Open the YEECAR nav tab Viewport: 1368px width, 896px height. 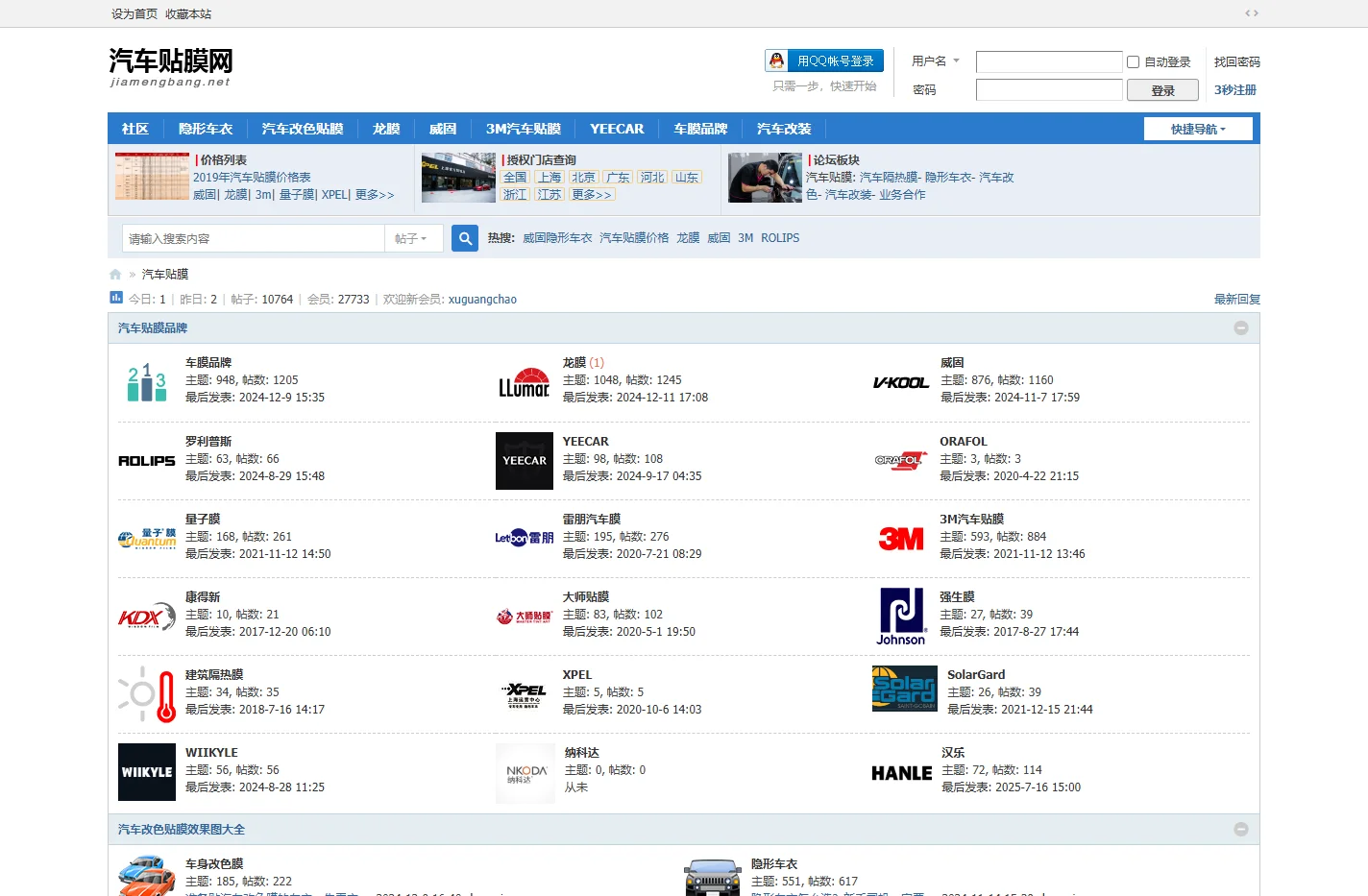617,129
